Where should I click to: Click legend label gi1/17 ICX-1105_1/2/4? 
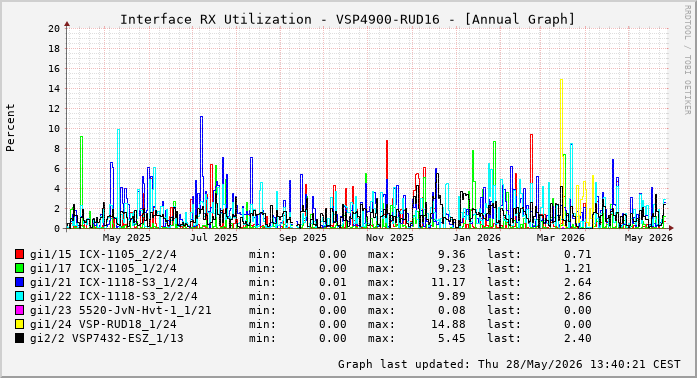103,268
